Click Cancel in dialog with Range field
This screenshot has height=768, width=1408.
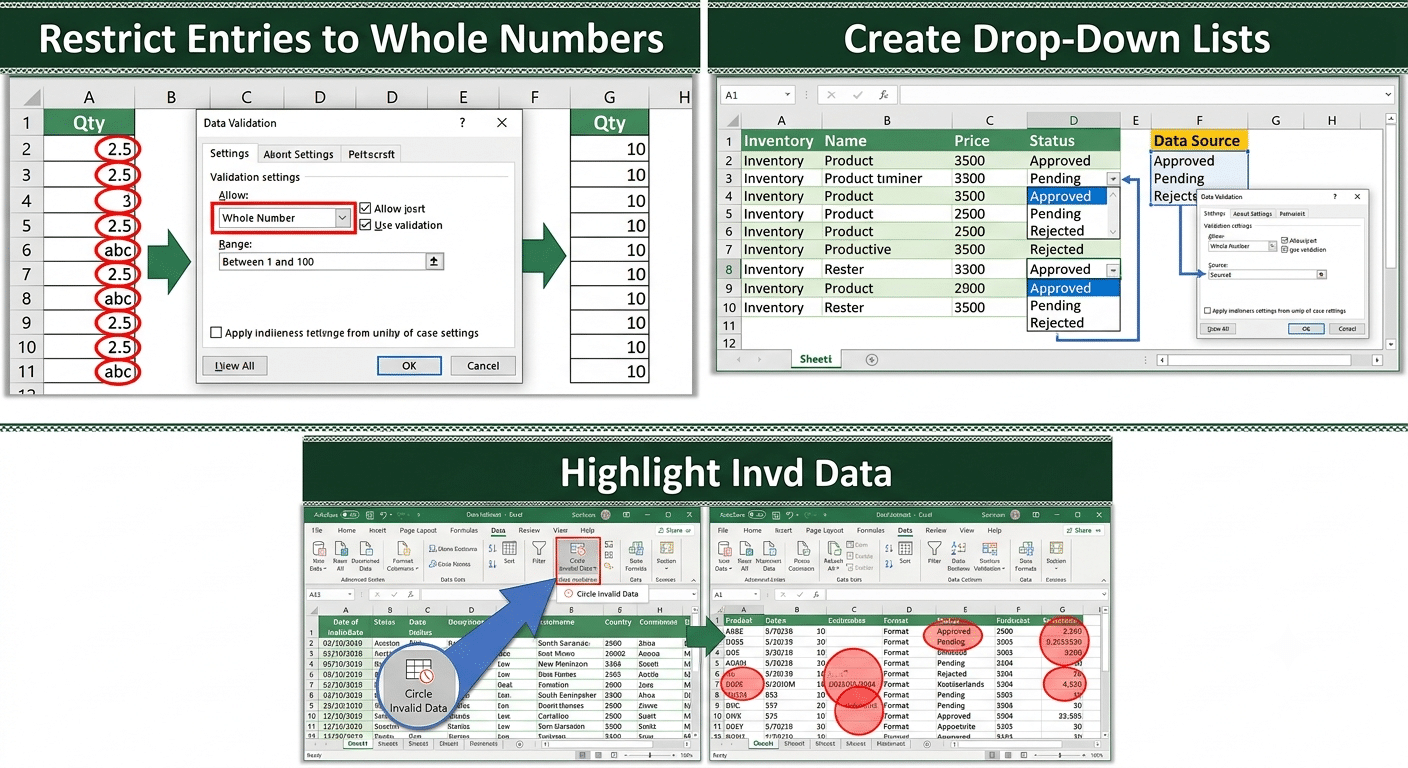coord(483,365)
